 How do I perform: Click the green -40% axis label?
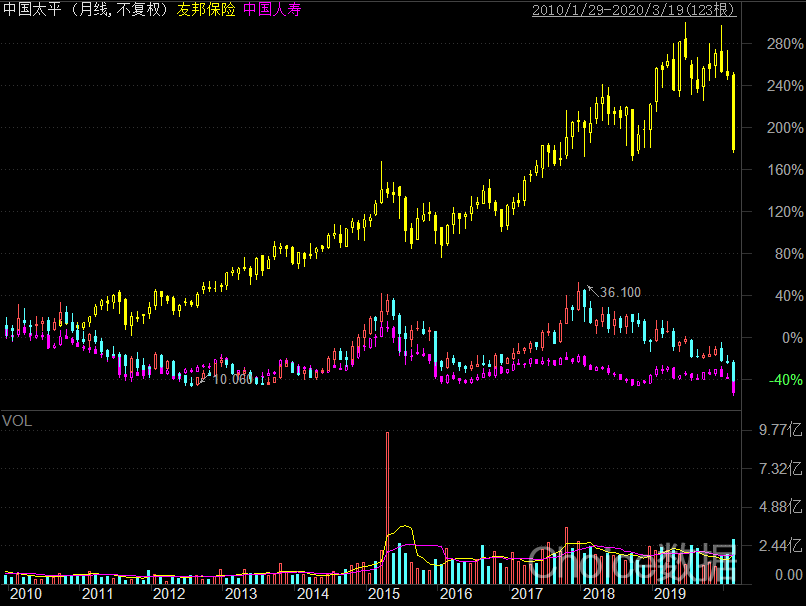[785, 380]
